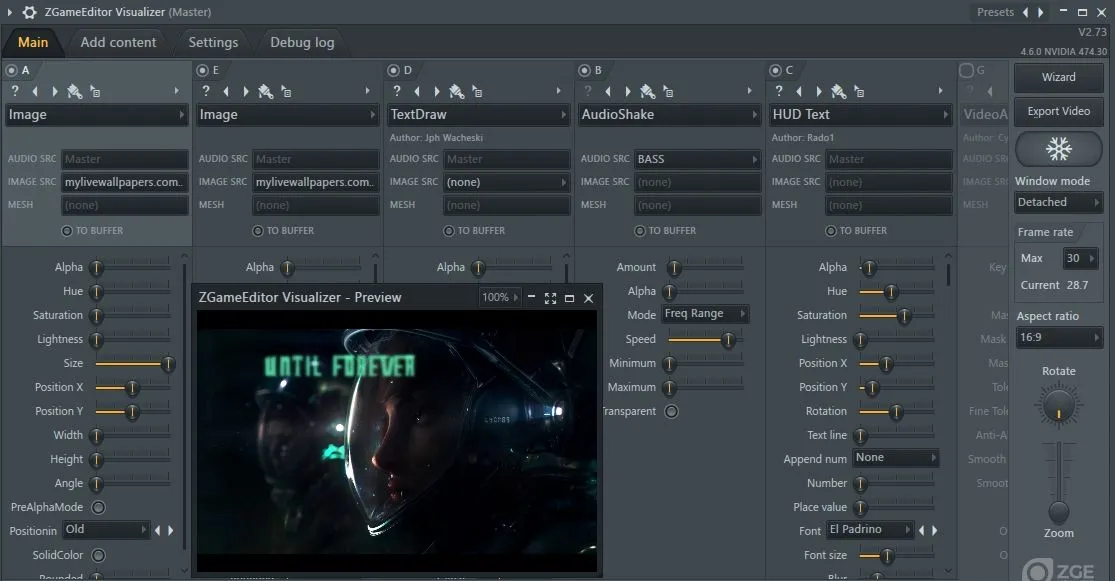Select next font arrow beside El Padrino
Screen dimensions: 1115x581
pos(934,531)
